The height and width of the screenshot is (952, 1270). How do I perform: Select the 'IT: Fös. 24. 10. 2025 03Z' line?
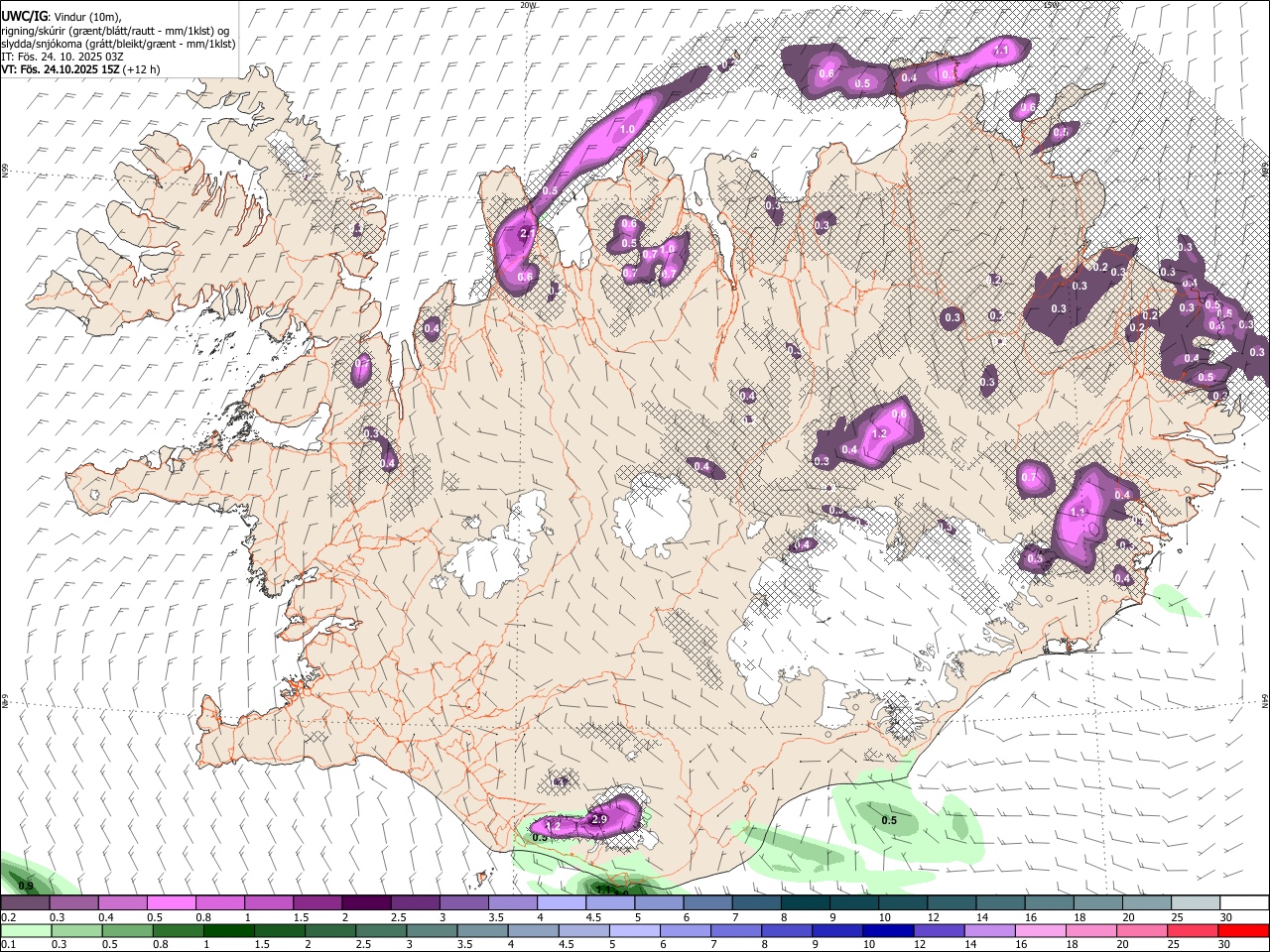[x=63, y=57]
